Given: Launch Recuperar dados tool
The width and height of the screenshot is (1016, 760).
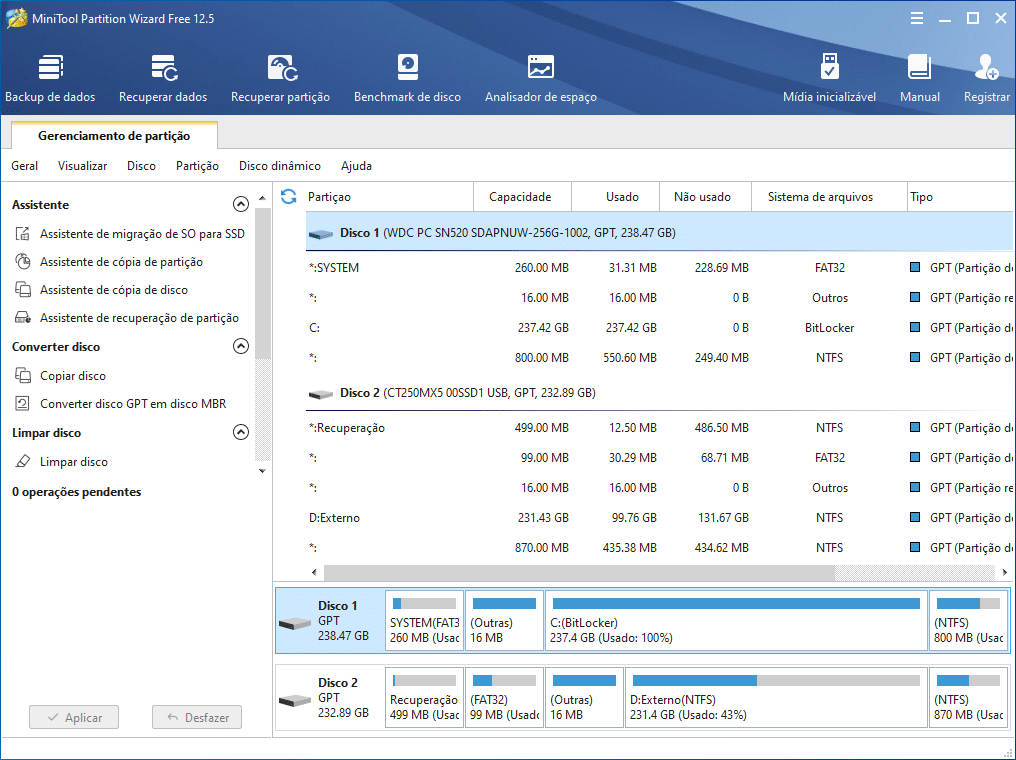Looking at the screenshot, I should tap(163, 79).
